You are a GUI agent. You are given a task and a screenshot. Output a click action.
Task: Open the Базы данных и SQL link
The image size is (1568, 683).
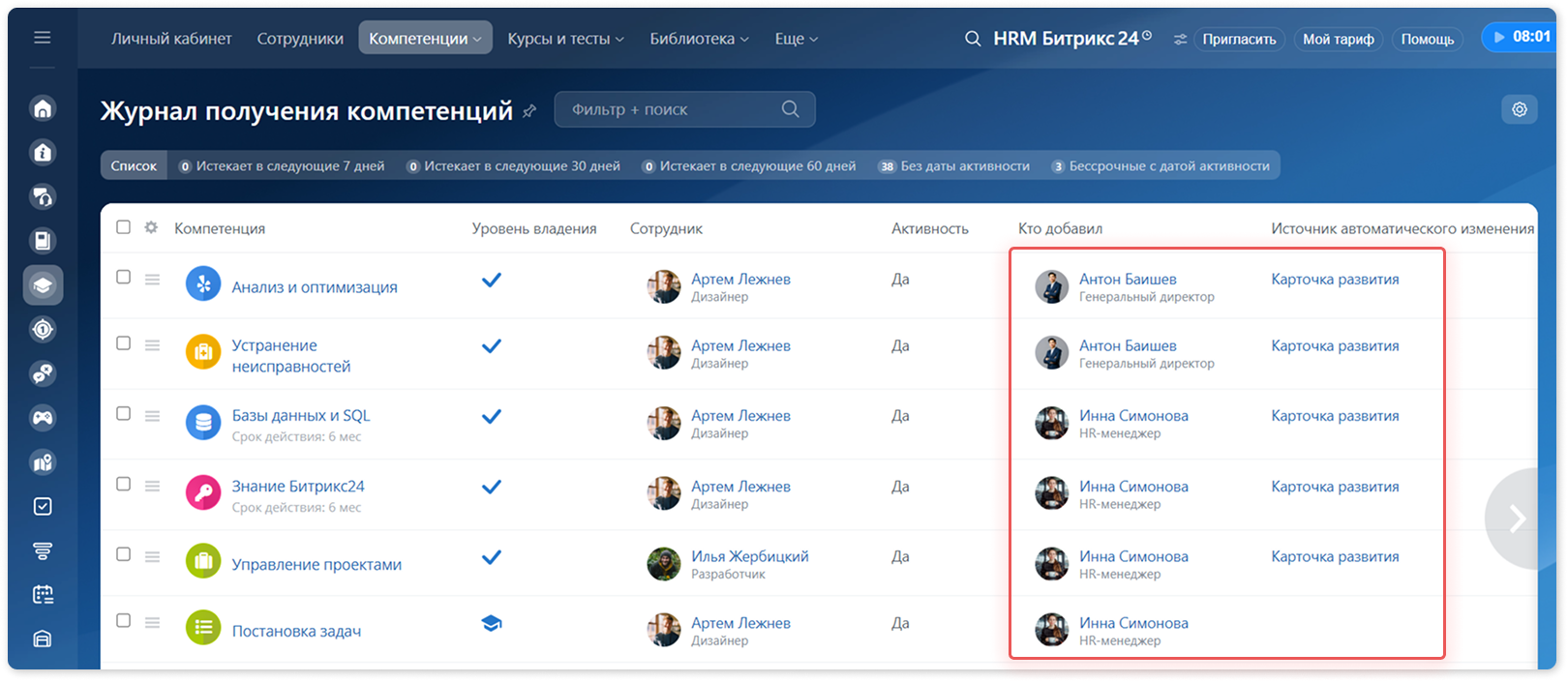tap(301, 415)
